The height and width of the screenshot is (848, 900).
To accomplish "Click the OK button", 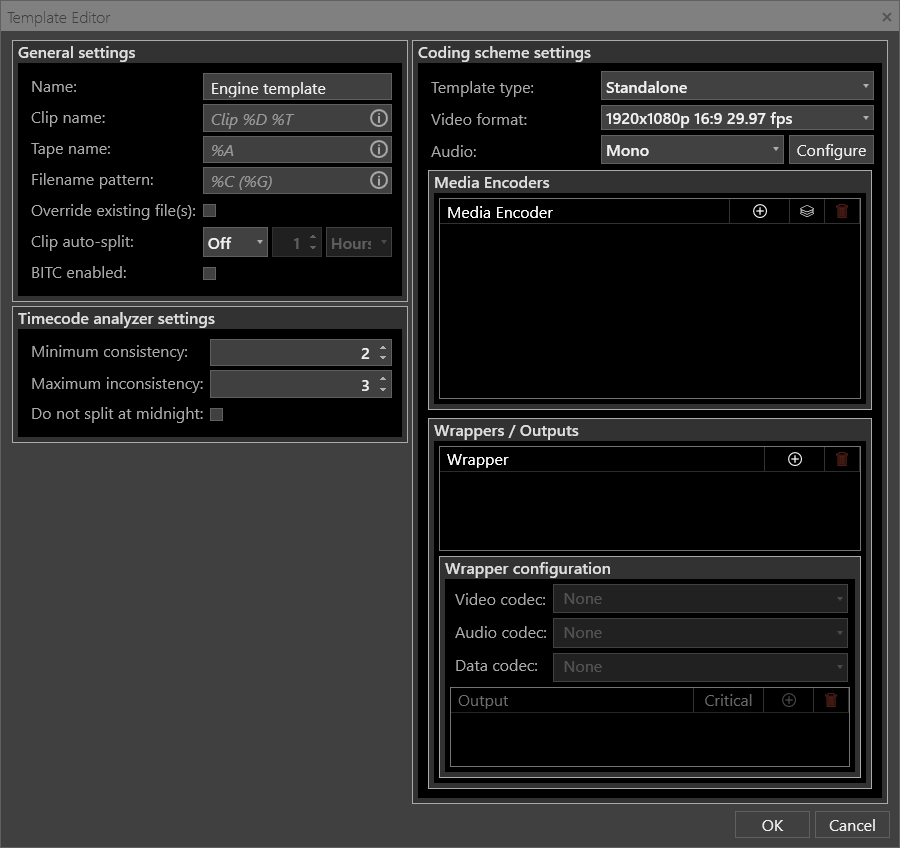I will (x=772, y=825).
